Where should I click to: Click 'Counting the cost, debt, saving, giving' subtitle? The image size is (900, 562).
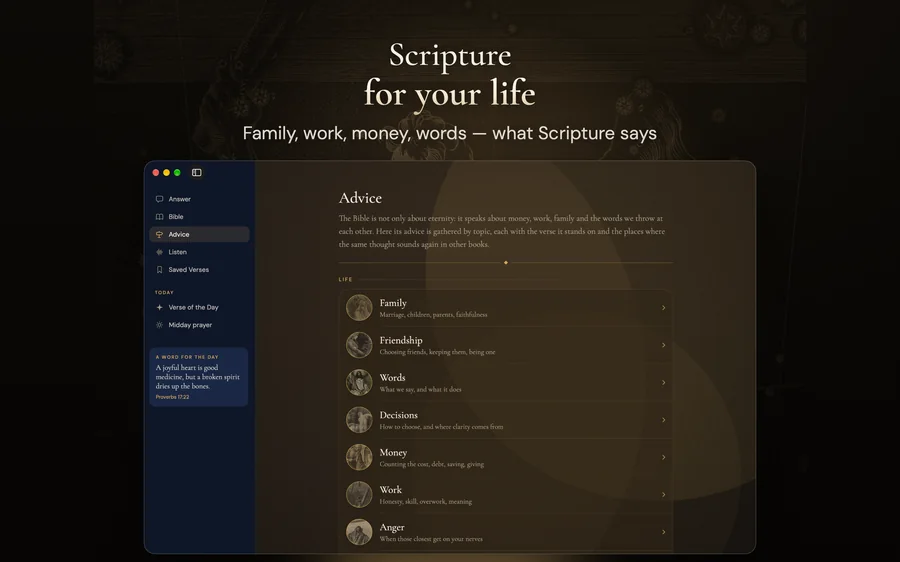tap(432, 464)
